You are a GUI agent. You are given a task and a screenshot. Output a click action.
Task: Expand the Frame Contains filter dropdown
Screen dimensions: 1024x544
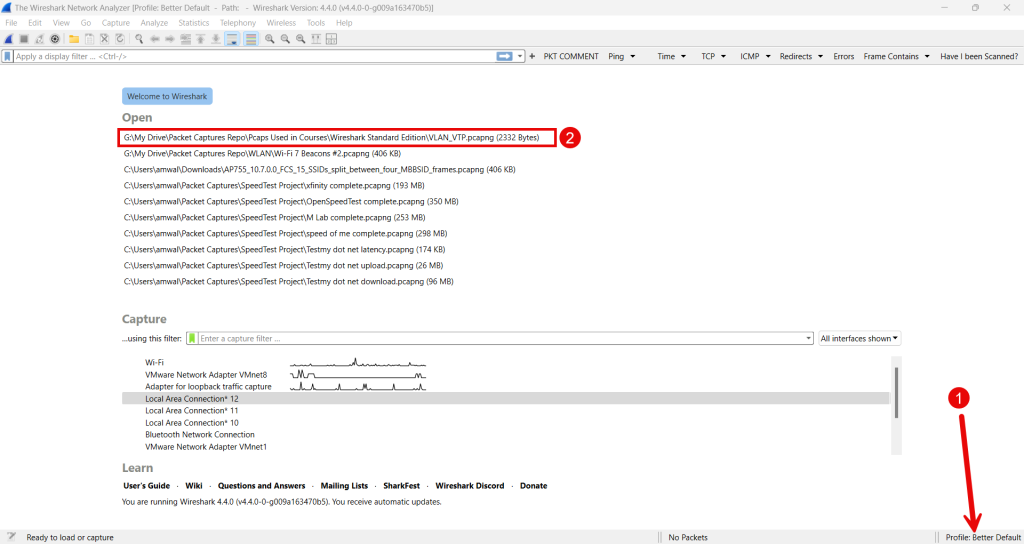pyautogui.click(x=896, y=57)
